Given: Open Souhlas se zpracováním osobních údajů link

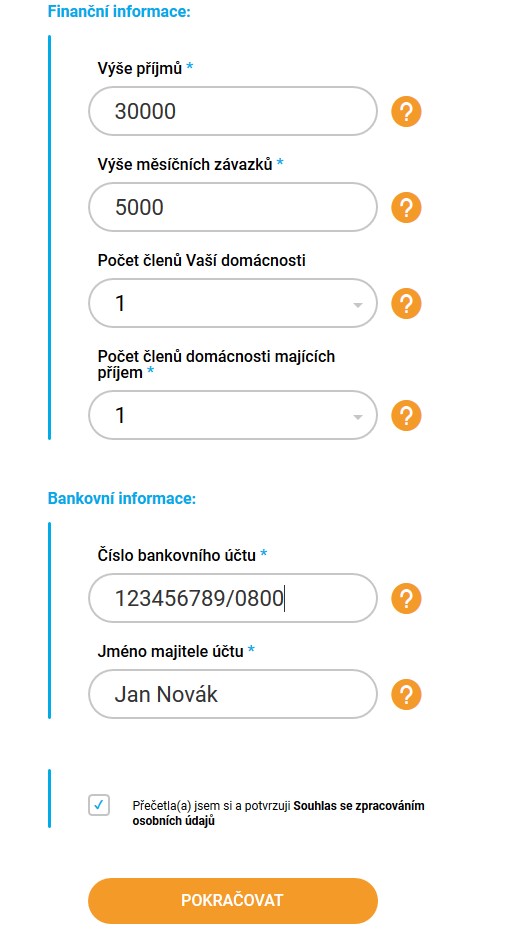Looking at the screenshot, I should [x=278, y=813].
